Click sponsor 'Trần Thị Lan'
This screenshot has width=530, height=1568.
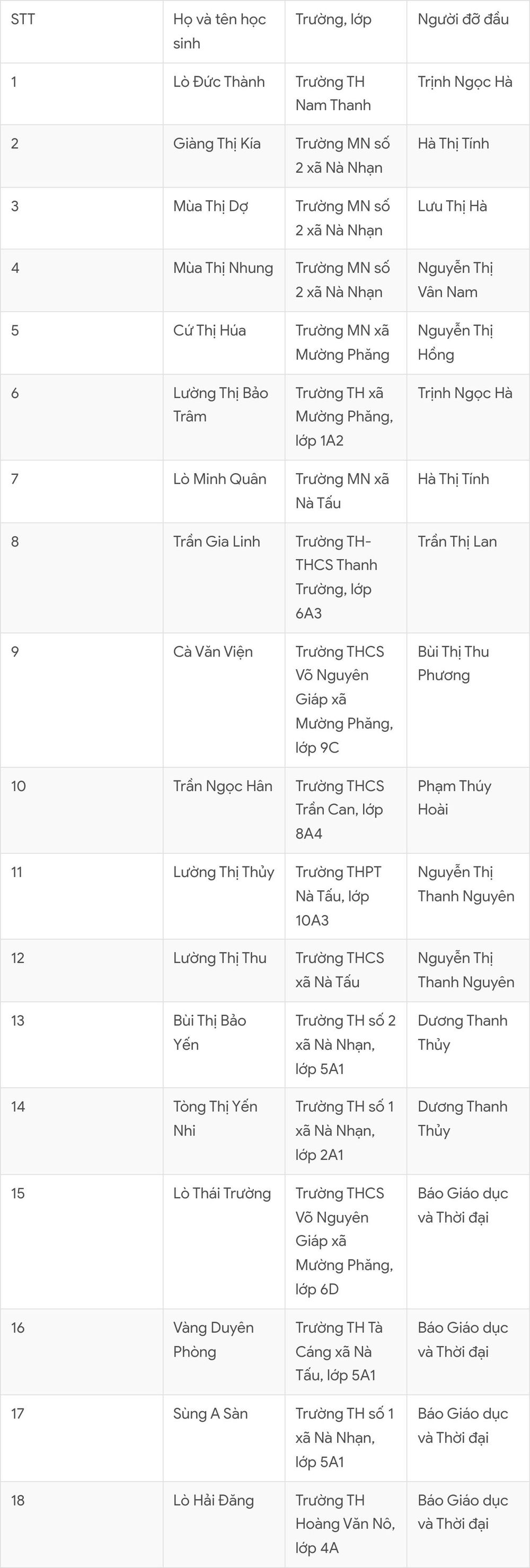457,542
